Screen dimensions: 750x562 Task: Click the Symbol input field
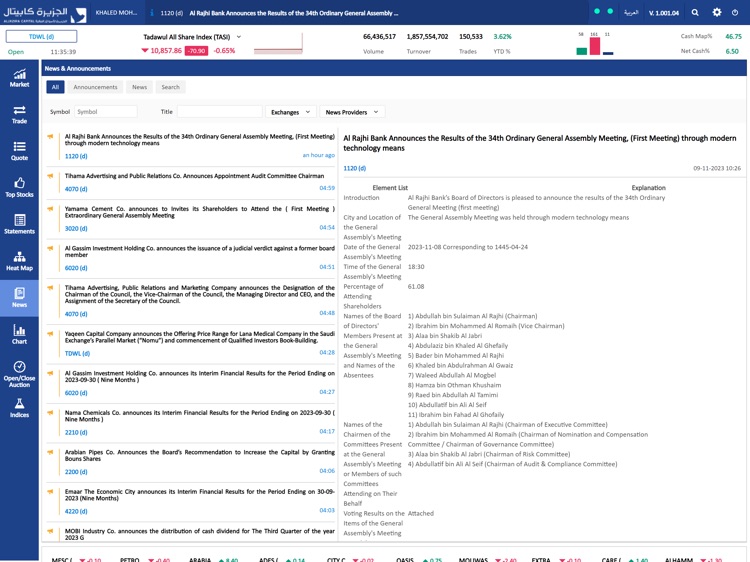105,112
